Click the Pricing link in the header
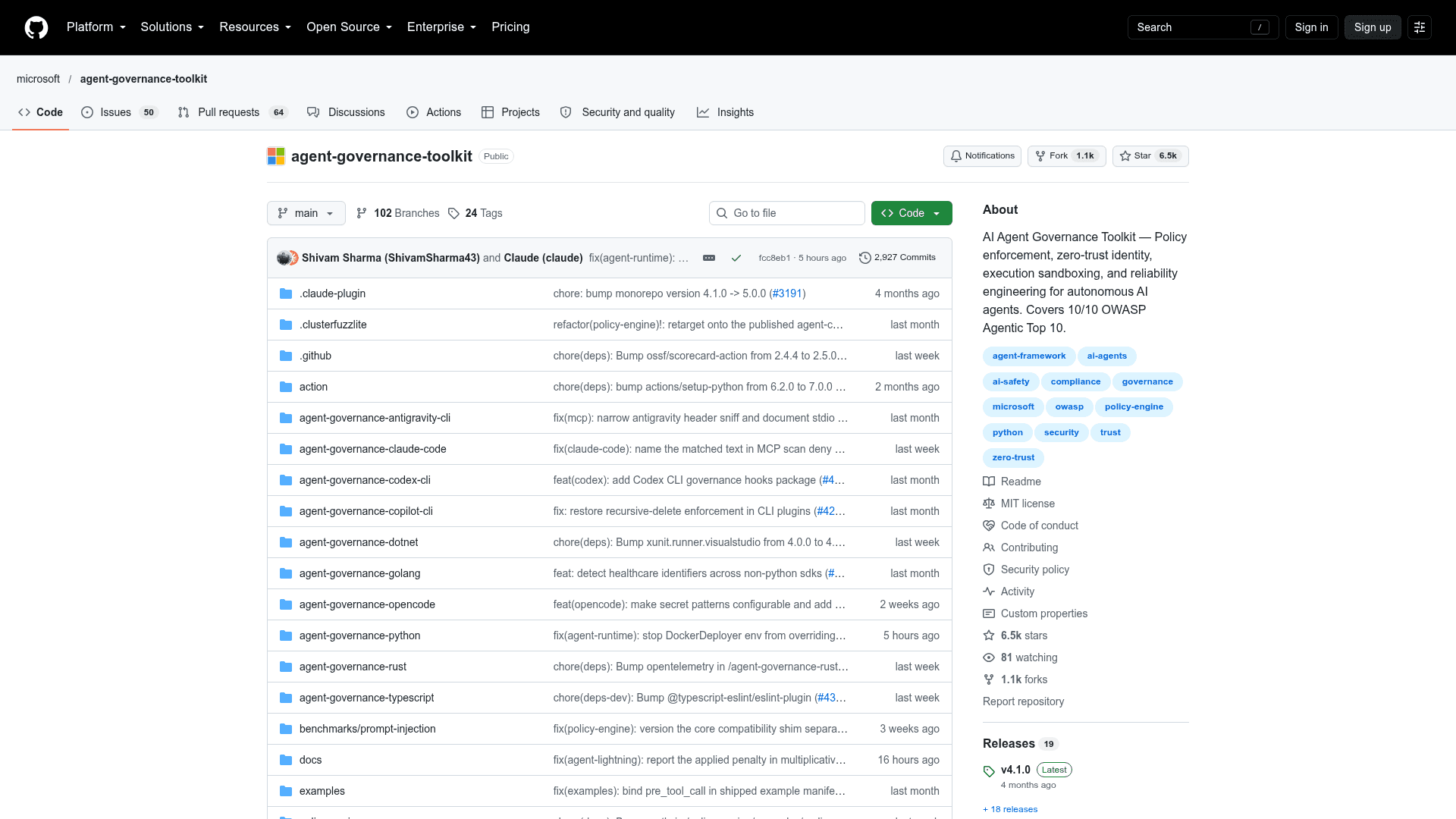The image size is (1456, 819). click(x=510, y=27)
